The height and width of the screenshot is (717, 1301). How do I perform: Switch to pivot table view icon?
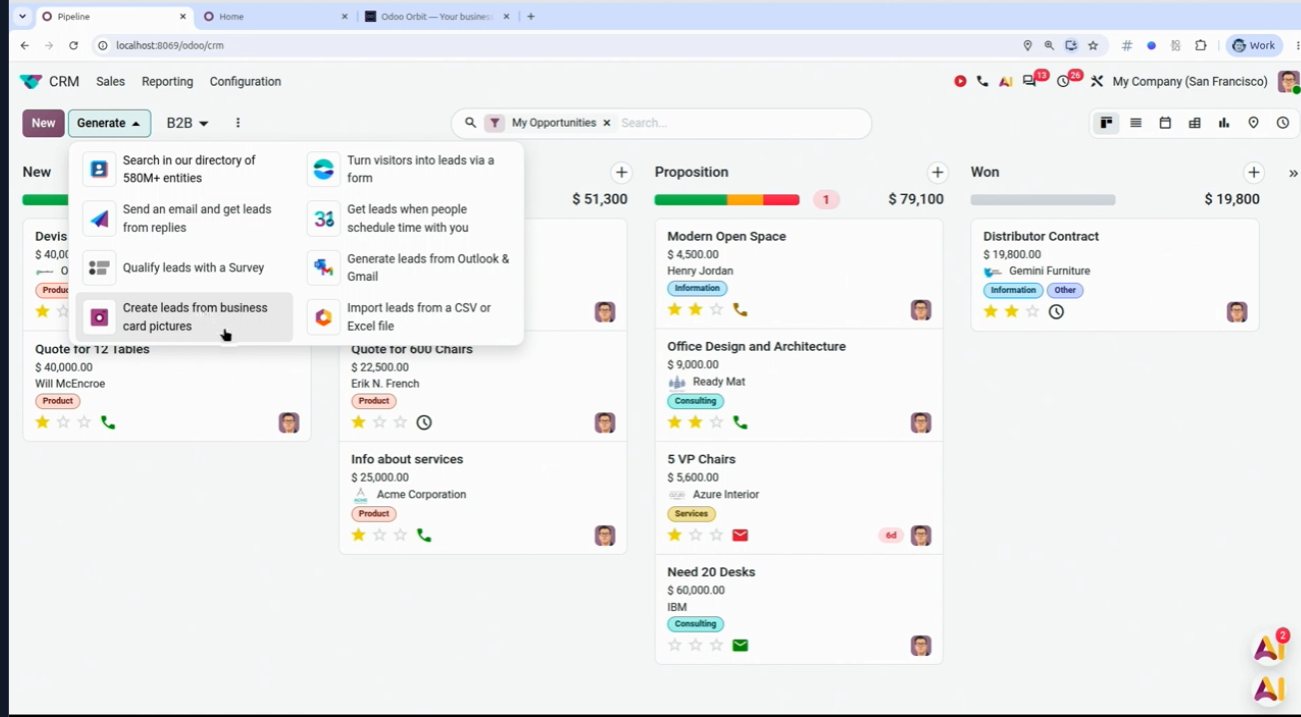[x=1194, y=123]
